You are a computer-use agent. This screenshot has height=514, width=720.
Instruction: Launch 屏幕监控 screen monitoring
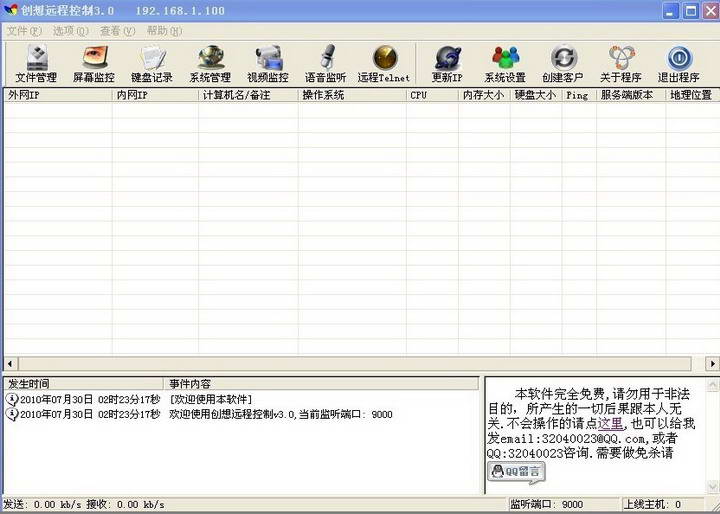(x=93, y=63)
